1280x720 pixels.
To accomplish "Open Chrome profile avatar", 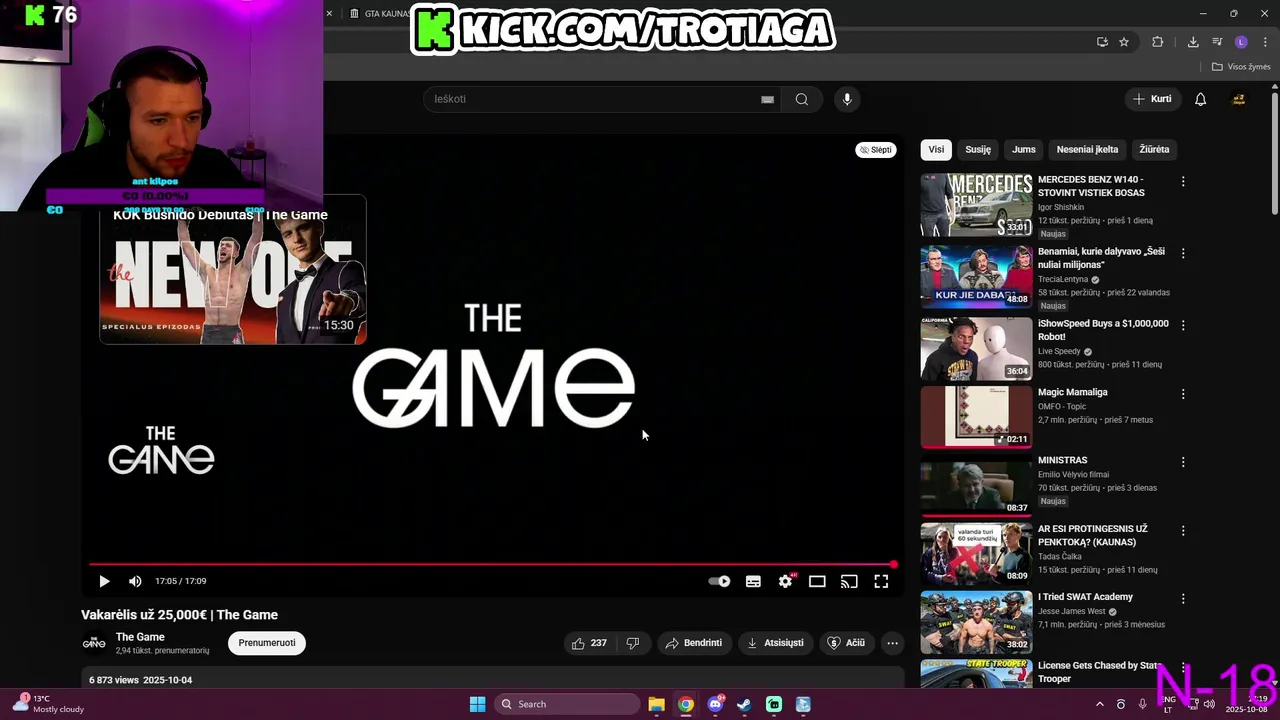I will tap(1241, 42).
